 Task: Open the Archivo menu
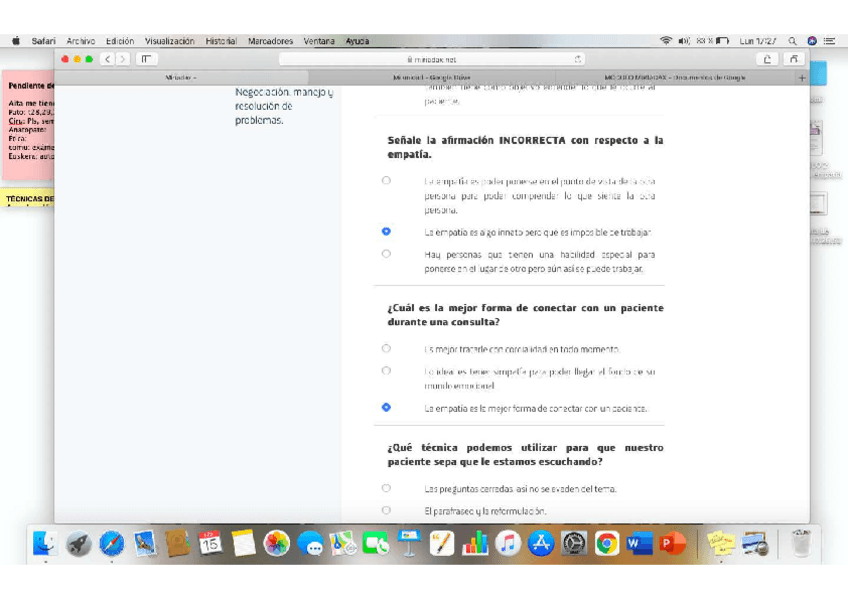[81, 41]
